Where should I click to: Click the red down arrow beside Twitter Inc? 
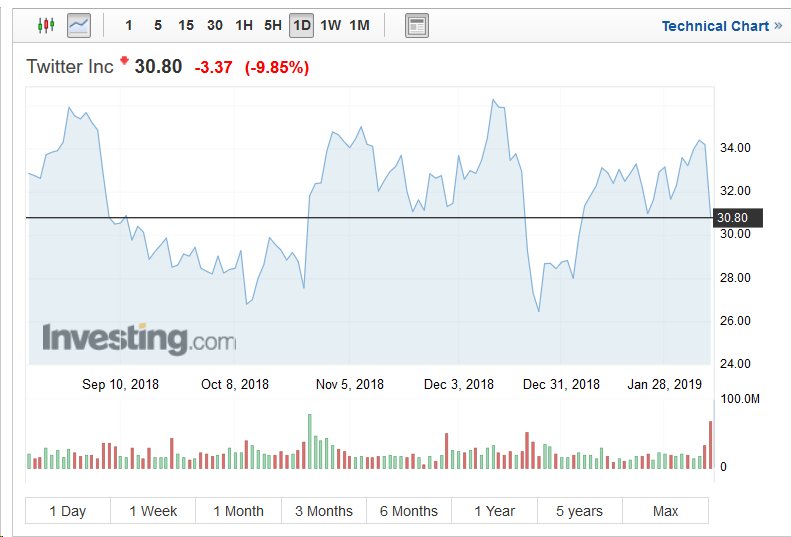[124, 61]
